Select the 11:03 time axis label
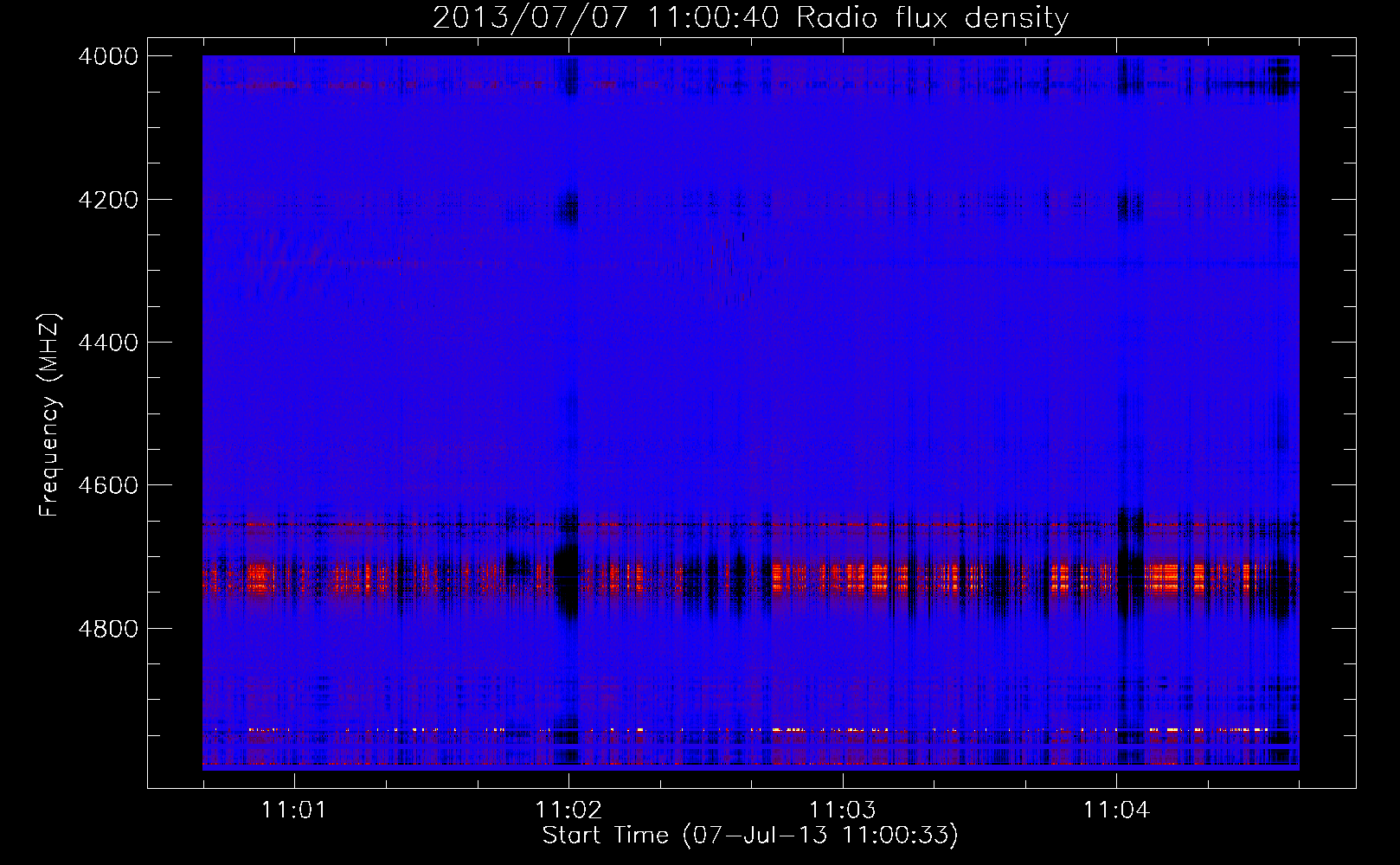This screenshot has width=1400, height=865. (x=843, y=811)
